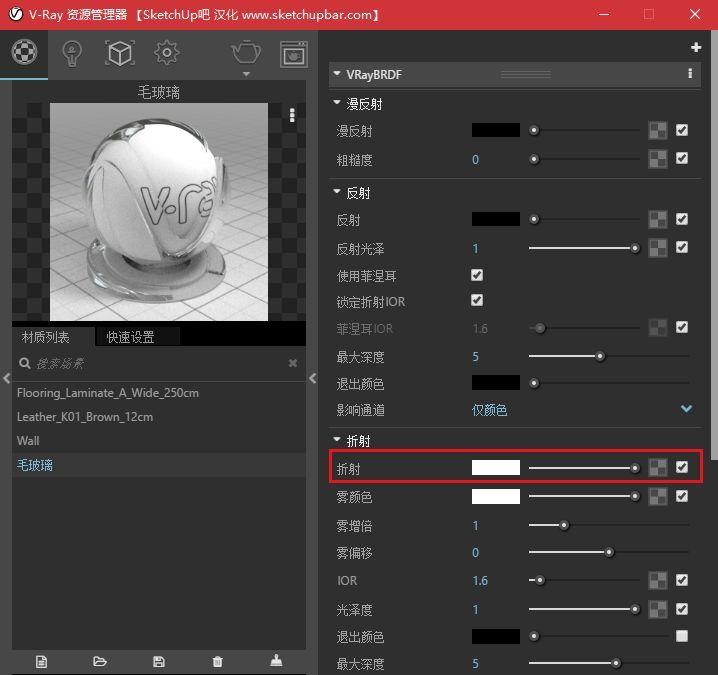Clear the search field x icon
The height and width of the screenshot is (675, 718).
293,363
